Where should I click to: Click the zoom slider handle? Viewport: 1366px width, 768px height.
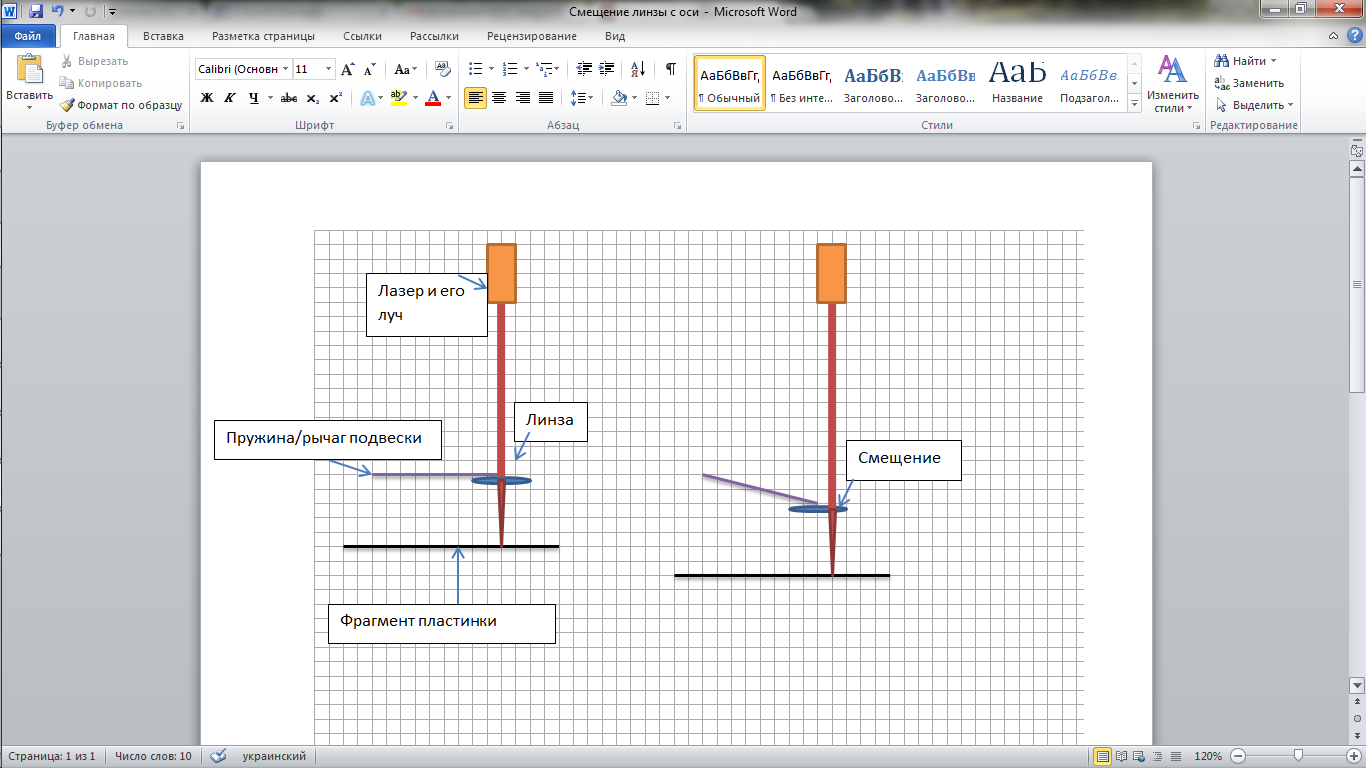coord(1298,756)
